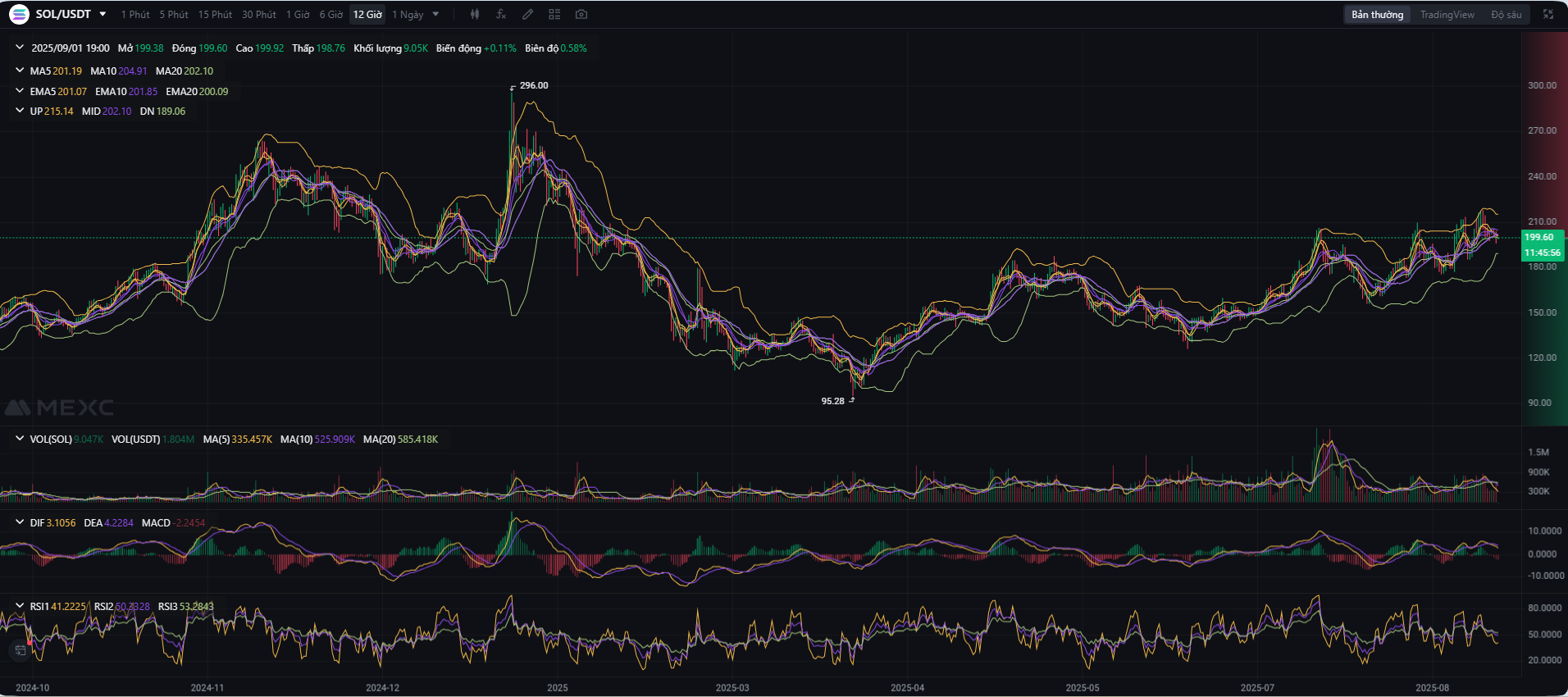Collapse the MA5 MA10 MA20 indicator row
The height and width of the screenshot is (697, 1568).
(x=20, y=71)
